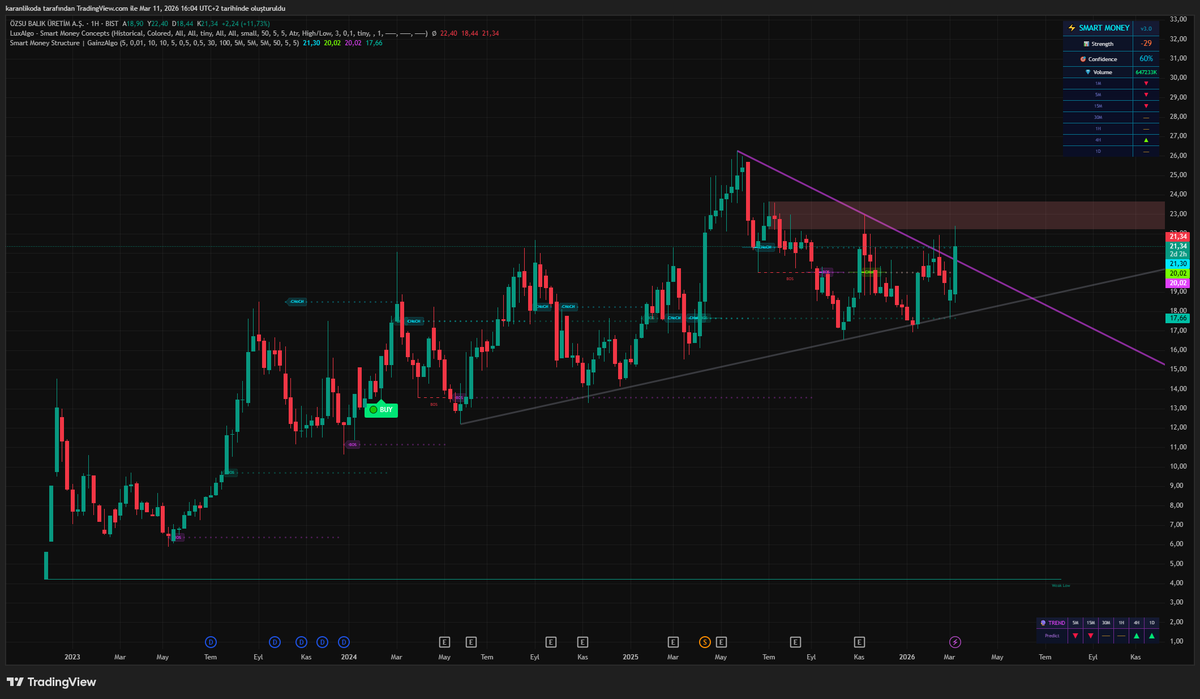The width and height of the screenshot is (1200, 699).
Task: Select the red supply zone rectangle
Action: pyautogui.click(x=966, y=215)
